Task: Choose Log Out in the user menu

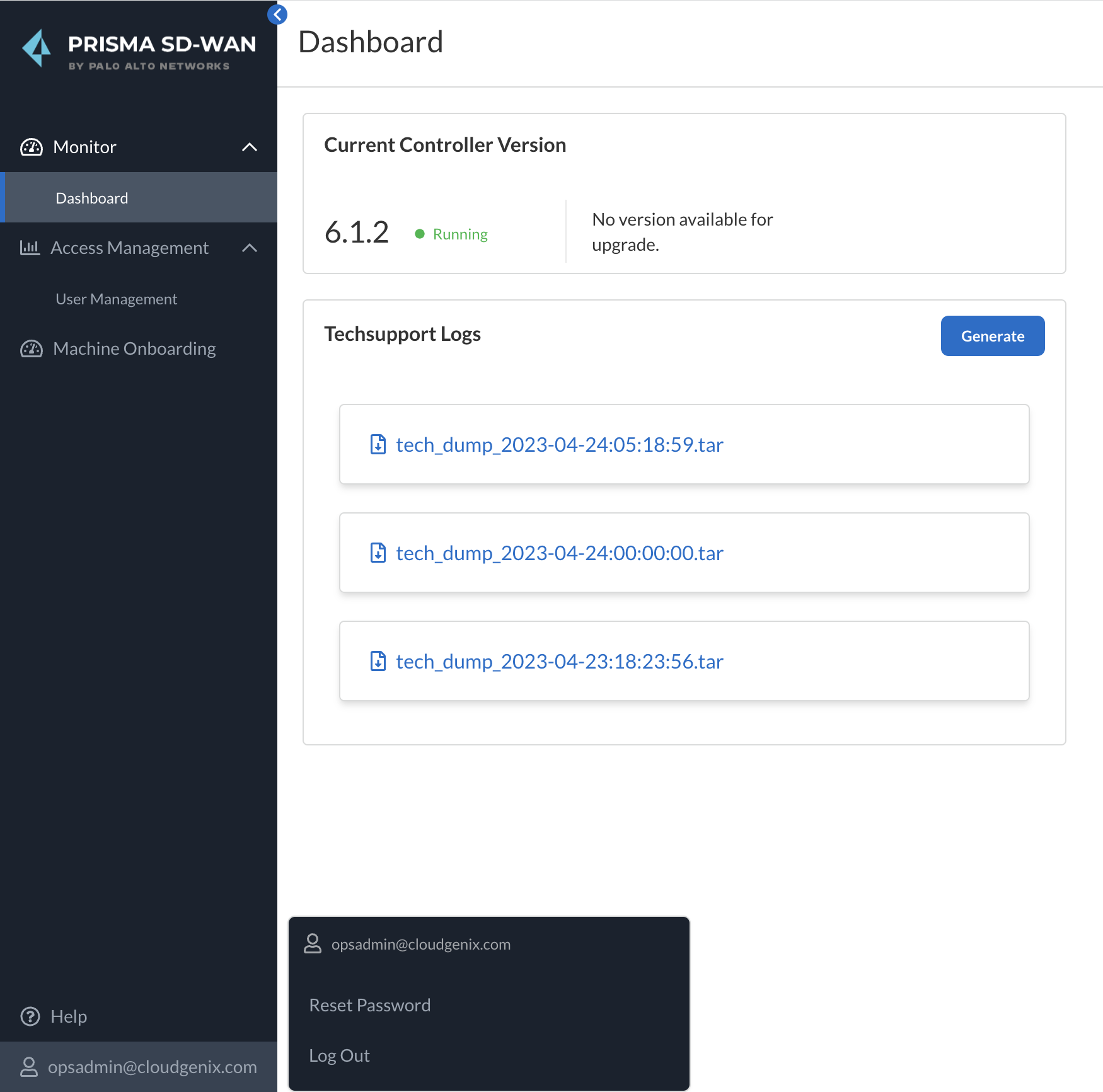Action: 339,1055
